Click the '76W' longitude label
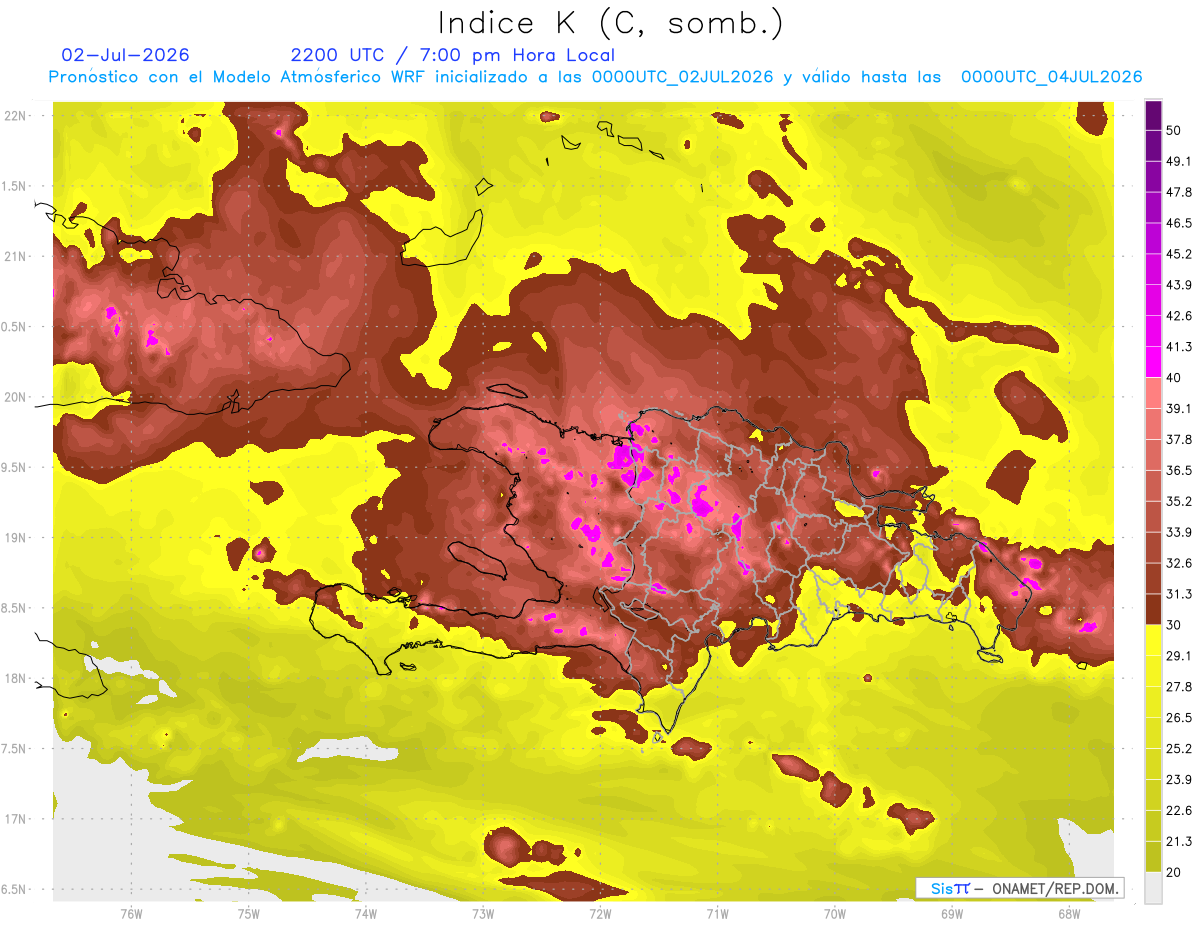The image size is (1200, 927). [131, 914]
